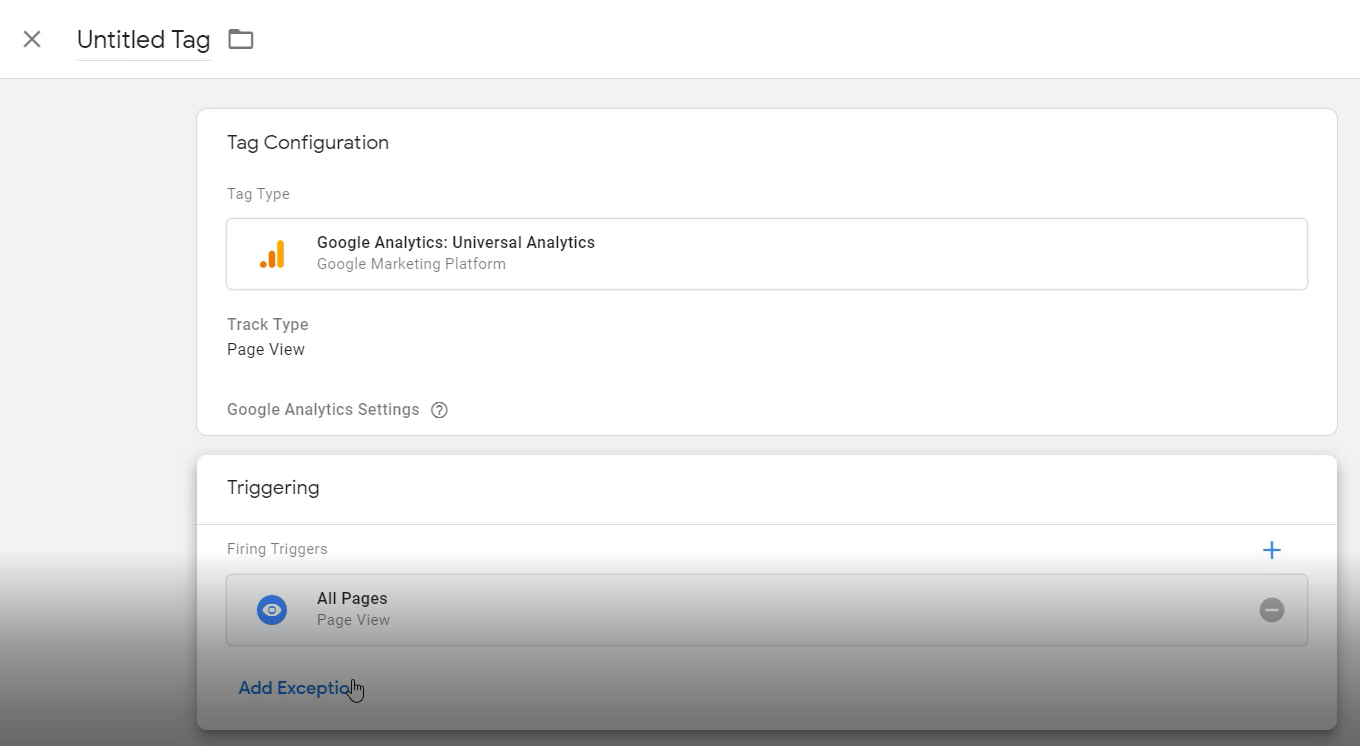Click the Google Marketing Platform subtitle
This screenshot has width=1360, height=746.
pyautogui.click(x=411, y=264)
